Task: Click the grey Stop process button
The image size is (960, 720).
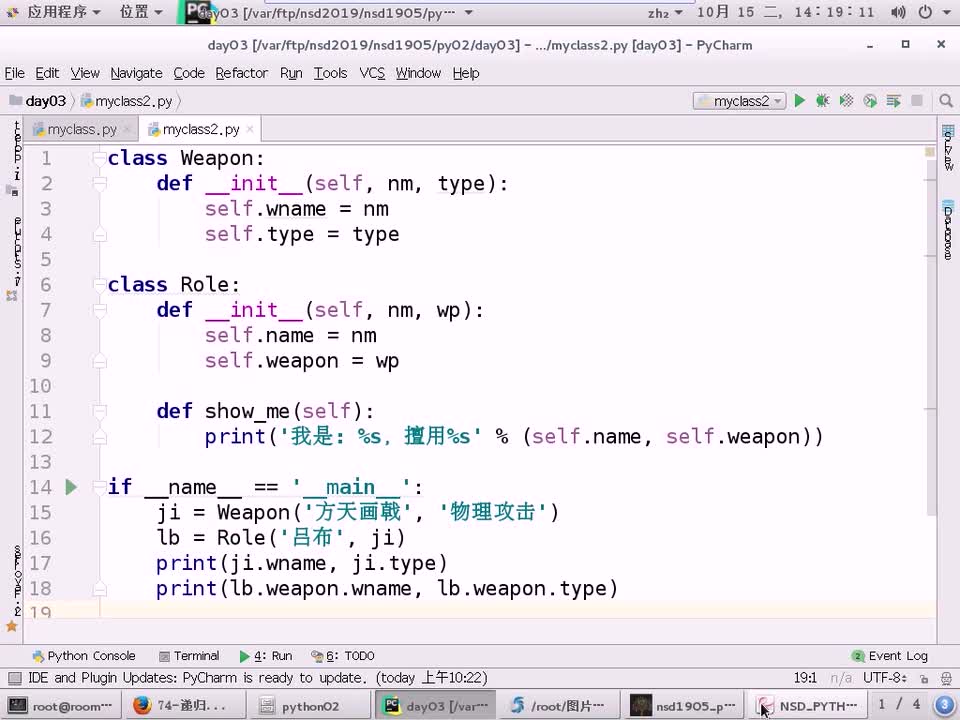Action: pyautogui.click(x=917, y=101)
